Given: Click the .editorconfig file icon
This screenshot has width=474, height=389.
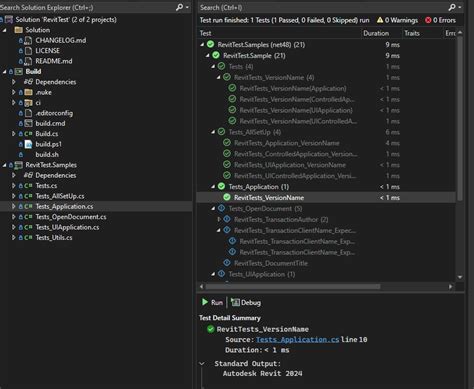Looking at the screenshot, I should (29, 113).
